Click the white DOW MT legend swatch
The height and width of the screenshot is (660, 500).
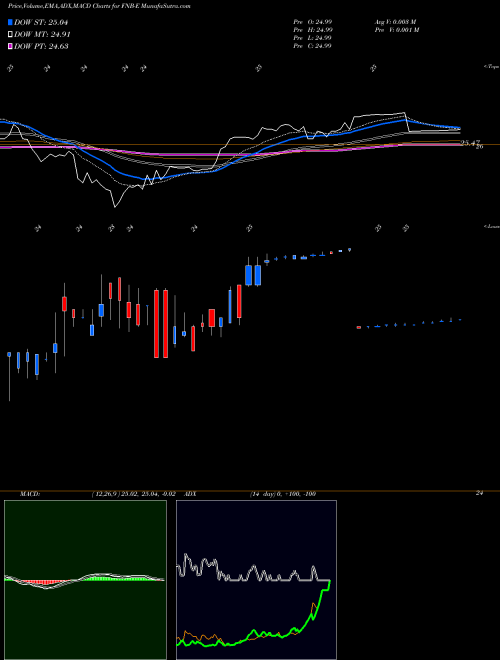click(x=10, y=35)
